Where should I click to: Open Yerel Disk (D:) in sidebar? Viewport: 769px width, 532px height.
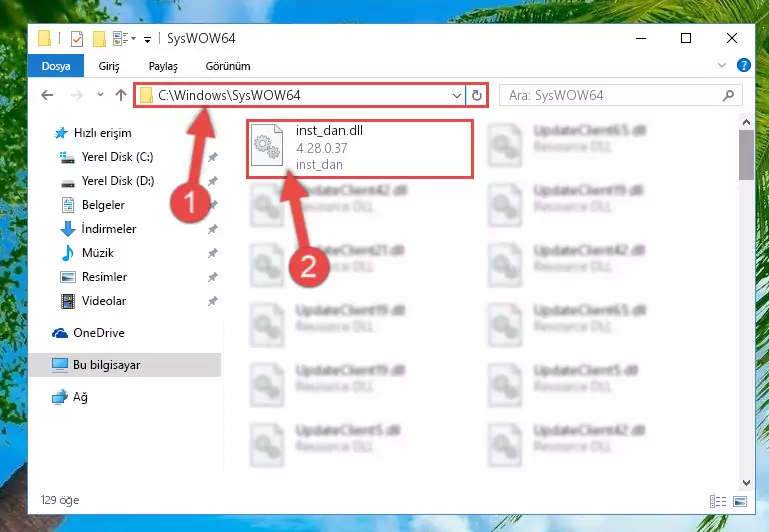click(107, 181)
